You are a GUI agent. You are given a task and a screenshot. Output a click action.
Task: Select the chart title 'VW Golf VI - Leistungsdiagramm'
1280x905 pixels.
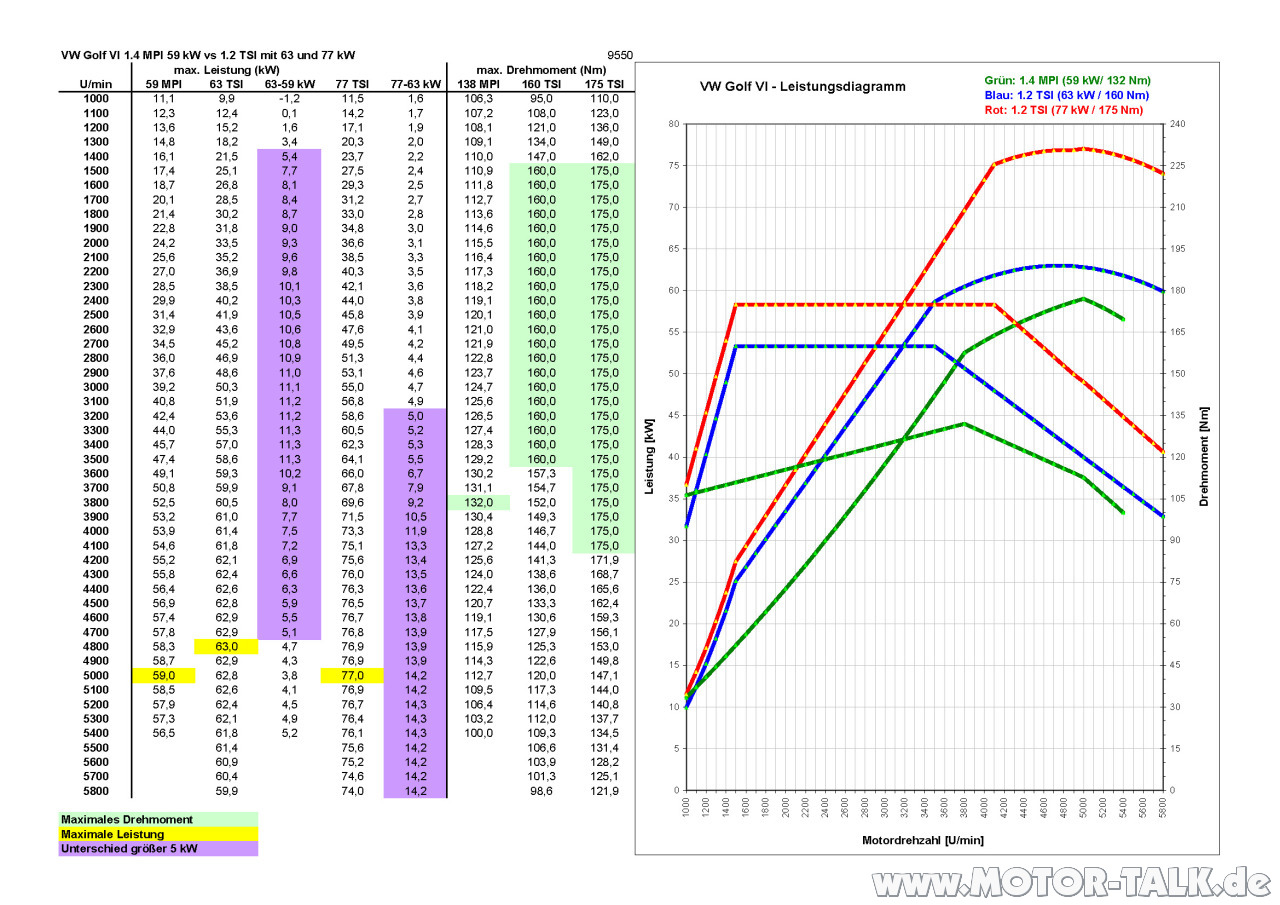803,87
